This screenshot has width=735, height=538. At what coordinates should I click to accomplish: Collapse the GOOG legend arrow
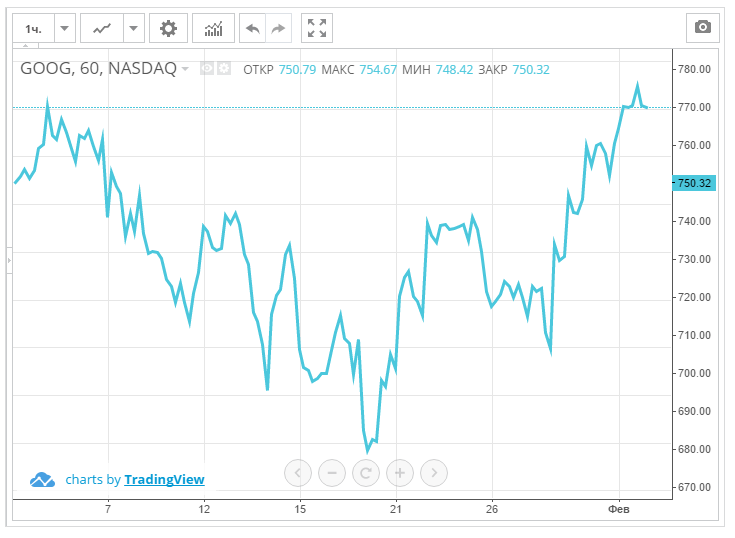coord(186,70)
